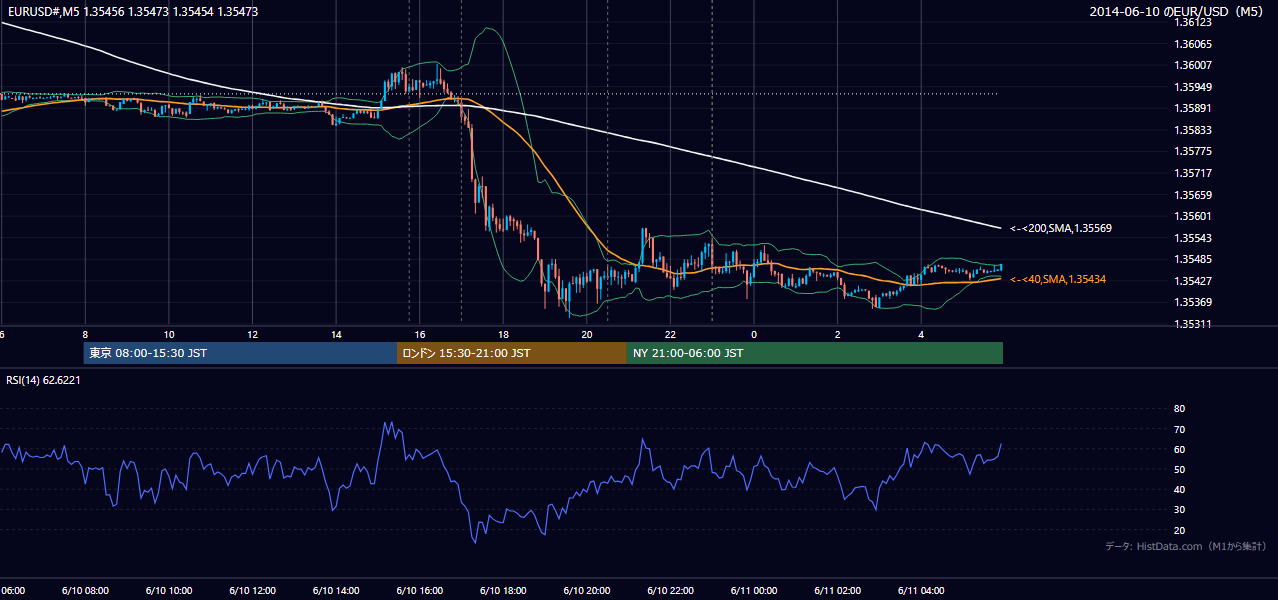Click bottom time axis label 6/10 18:00
The width and height of the screenshot is (1278, 600).
[x=503, y=590]
